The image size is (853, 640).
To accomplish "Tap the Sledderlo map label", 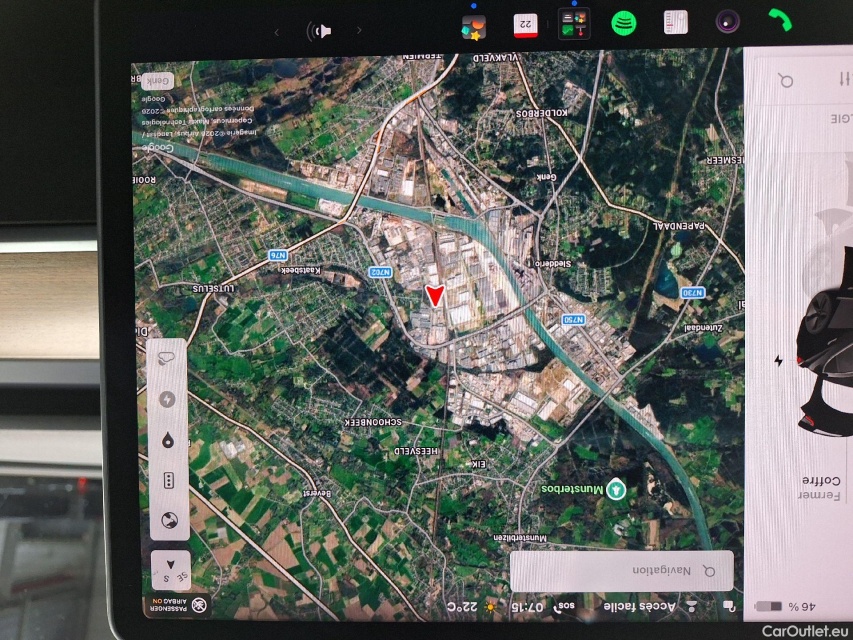I will (x=553, y=263).
